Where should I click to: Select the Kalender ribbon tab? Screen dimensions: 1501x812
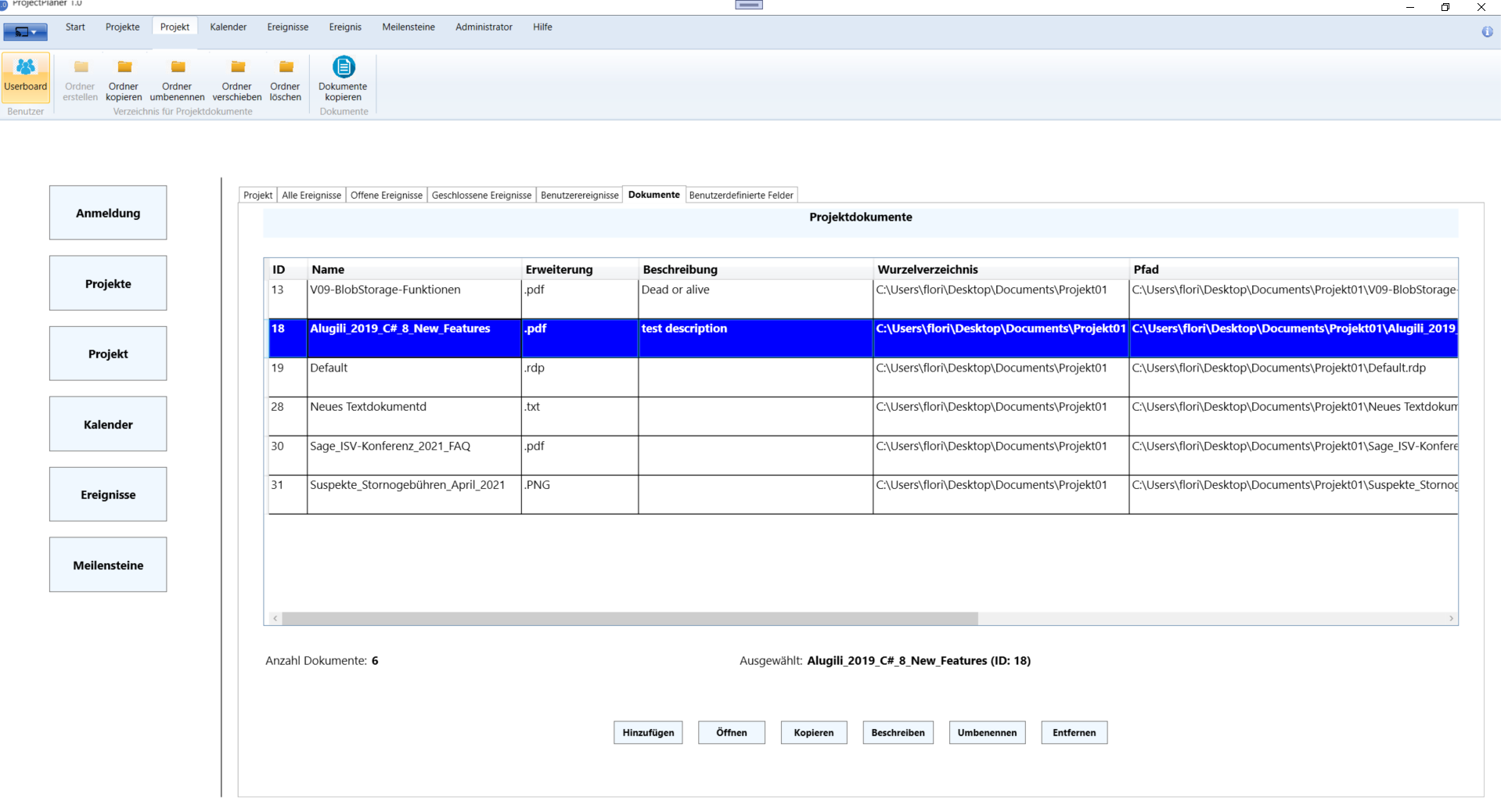tap(228, 27)
